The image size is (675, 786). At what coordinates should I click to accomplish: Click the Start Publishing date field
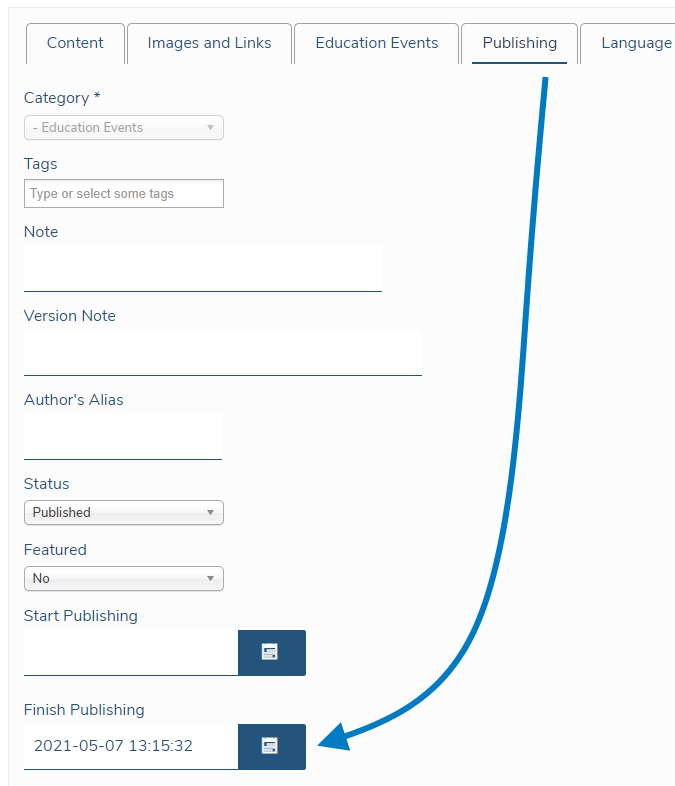pos(131,653)
